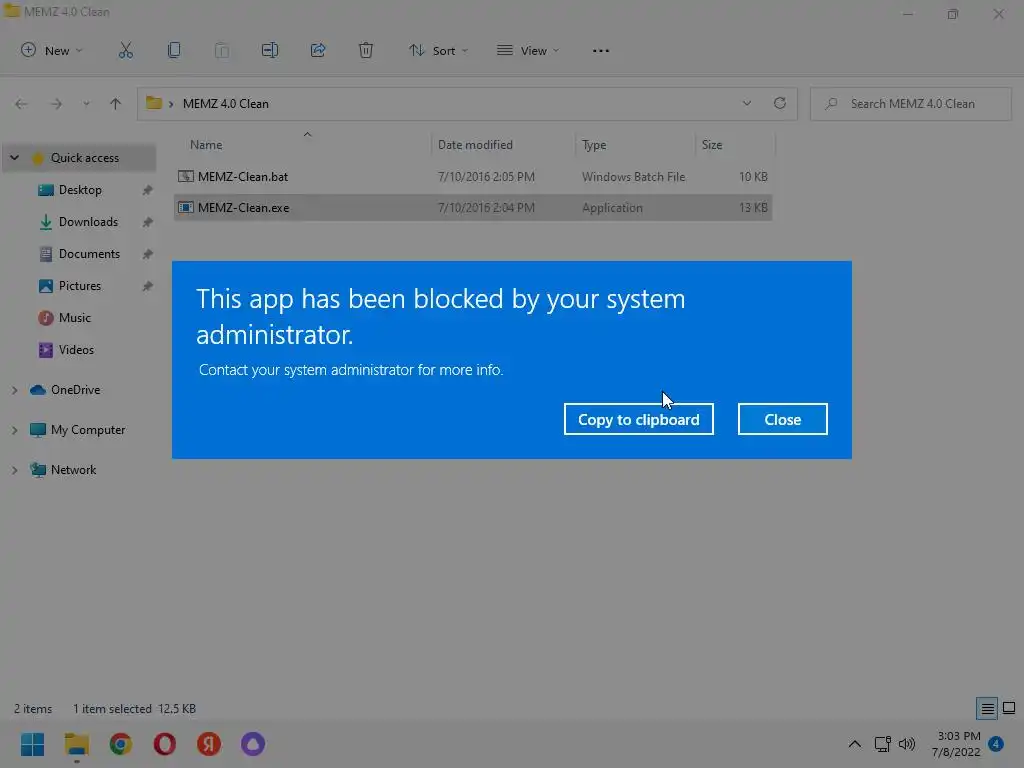
Task: Open the See more ellipsis menu
Action: click(601, 50)
